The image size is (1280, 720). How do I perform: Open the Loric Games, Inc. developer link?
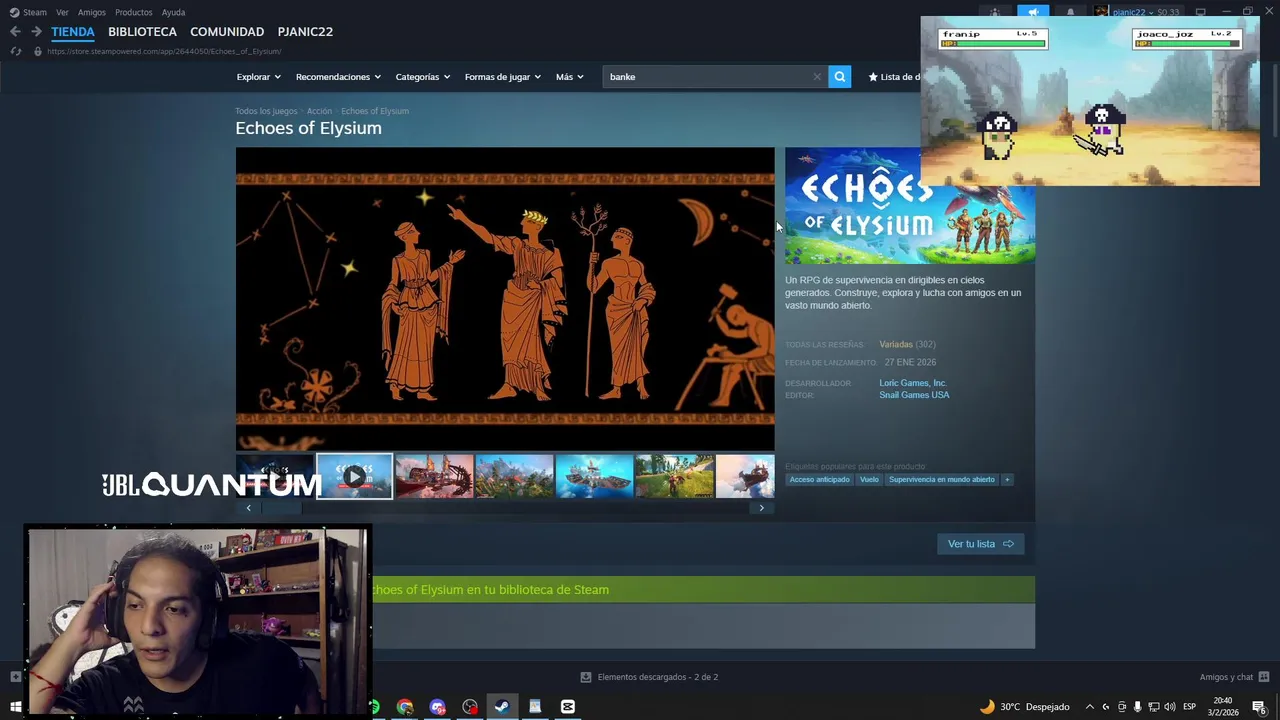tap(913, 383)
